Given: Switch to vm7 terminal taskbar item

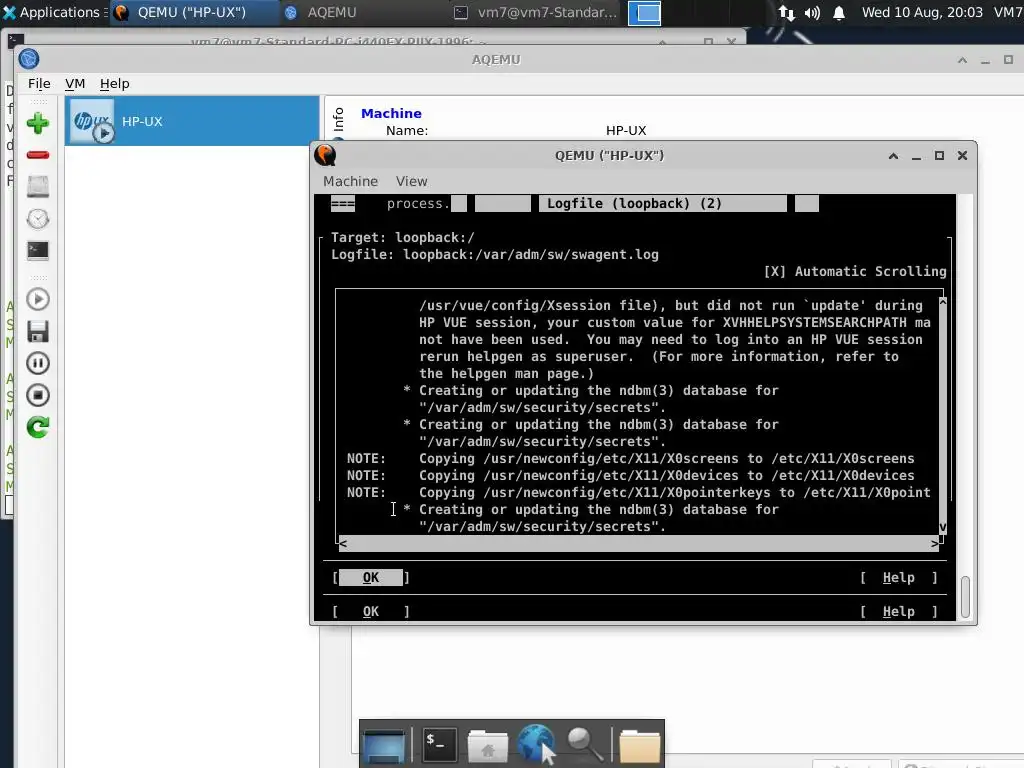Looking at the screenshot, I should point(536,12).
